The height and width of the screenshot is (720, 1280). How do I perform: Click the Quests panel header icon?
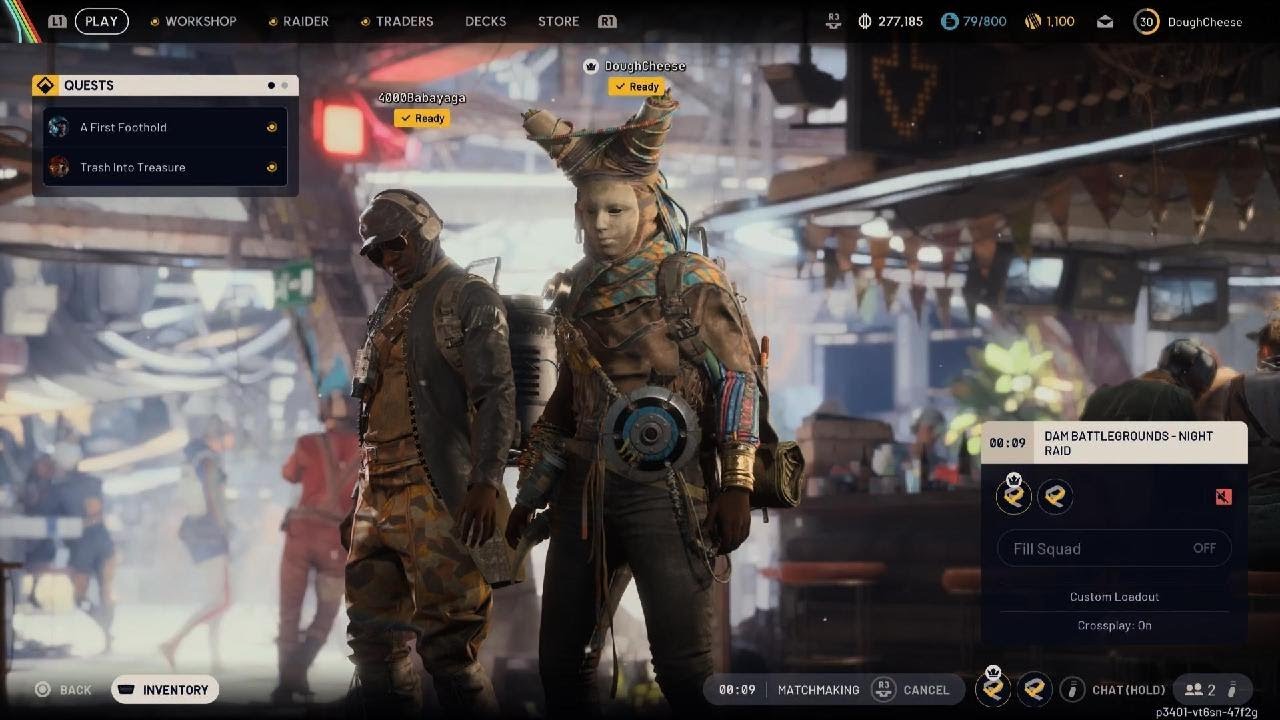(45, 85)
